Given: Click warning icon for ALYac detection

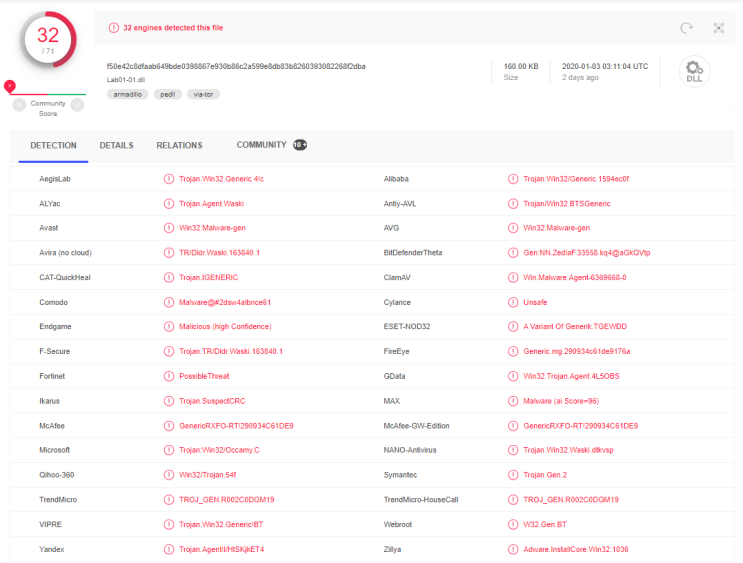Looking at the screenshot, I should [169, 204].
